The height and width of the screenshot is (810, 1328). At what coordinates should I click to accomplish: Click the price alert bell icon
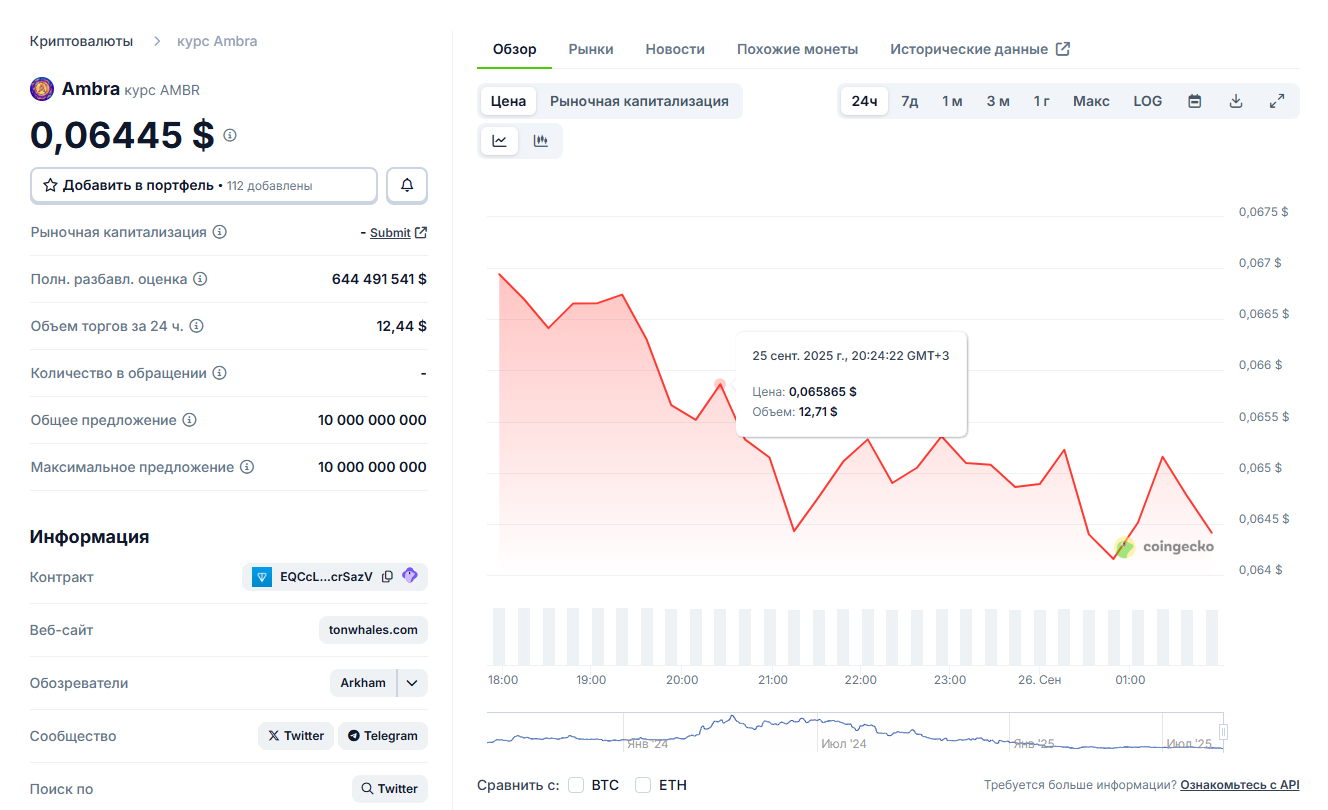tap(407, 185)
